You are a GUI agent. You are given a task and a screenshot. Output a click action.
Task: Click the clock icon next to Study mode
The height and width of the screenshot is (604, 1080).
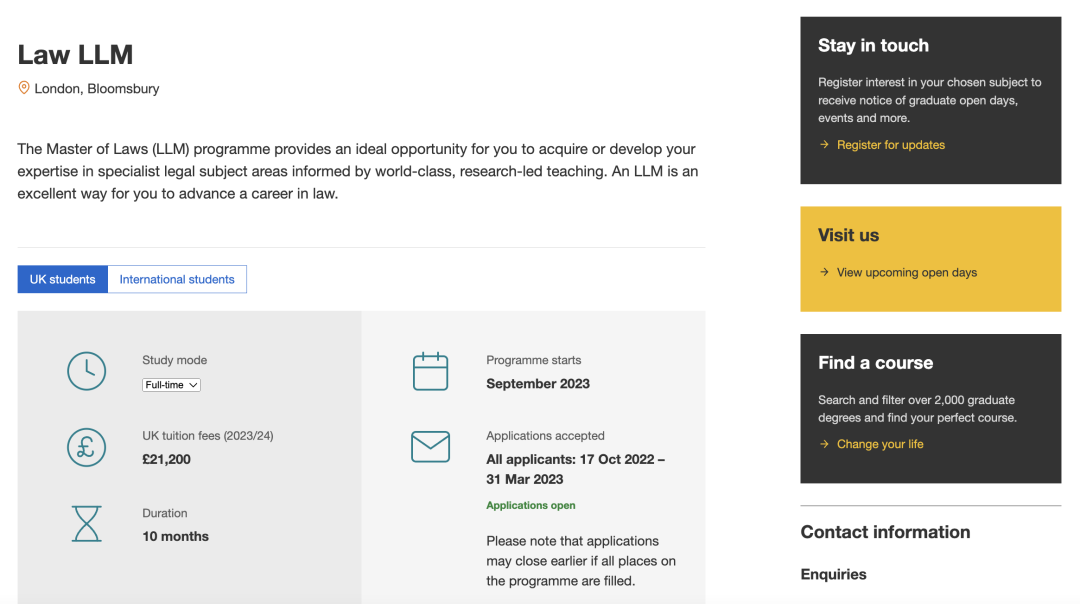point(87,371)
